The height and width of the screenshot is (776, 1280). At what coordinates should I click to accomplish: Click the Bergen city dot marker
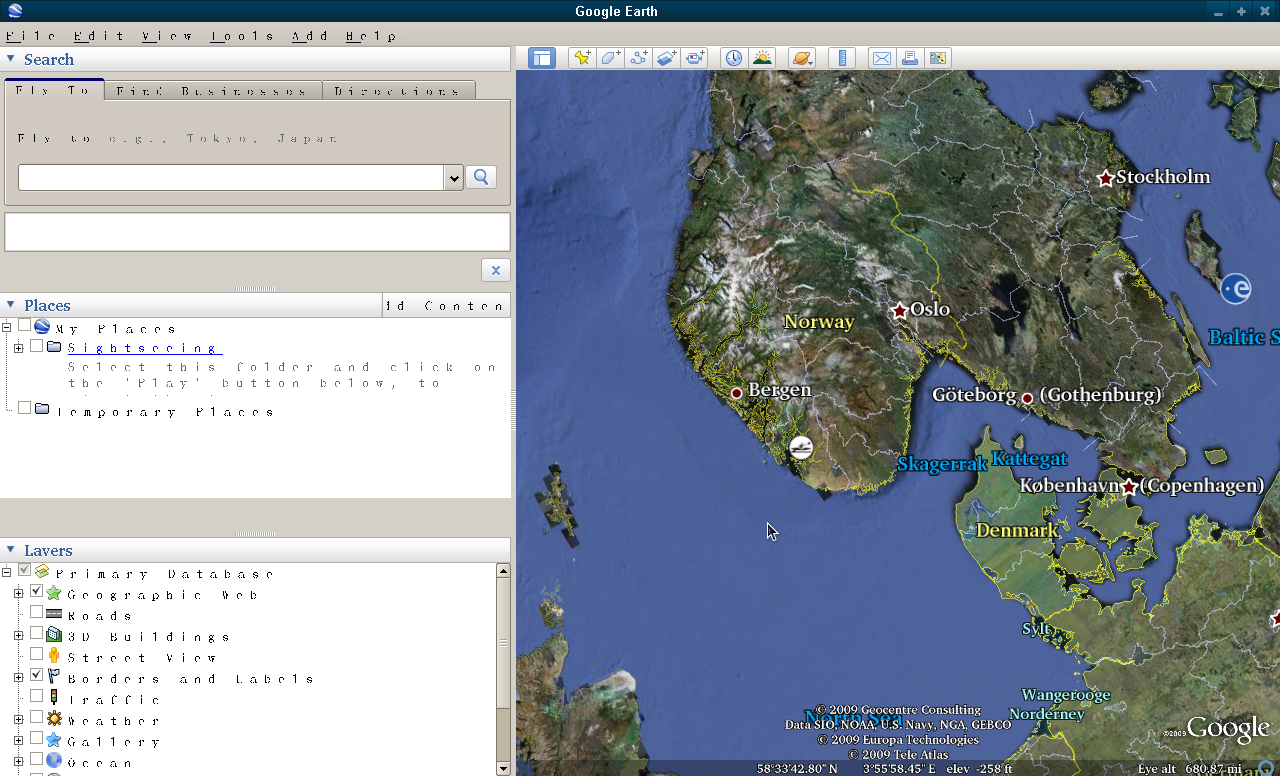(737, 393)
